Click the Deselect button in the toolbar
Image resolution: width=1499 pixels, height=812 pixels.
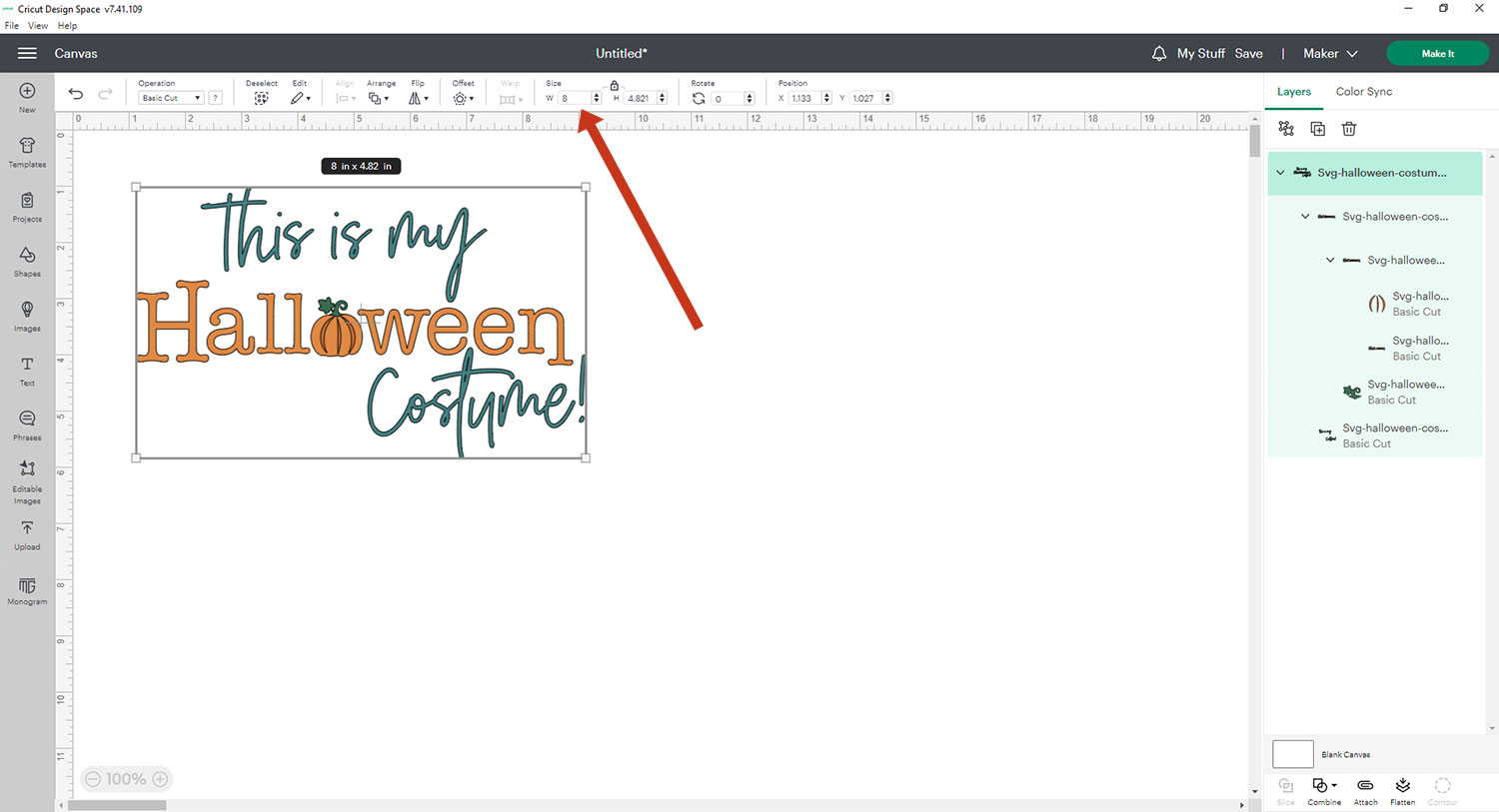click(261, 98)
